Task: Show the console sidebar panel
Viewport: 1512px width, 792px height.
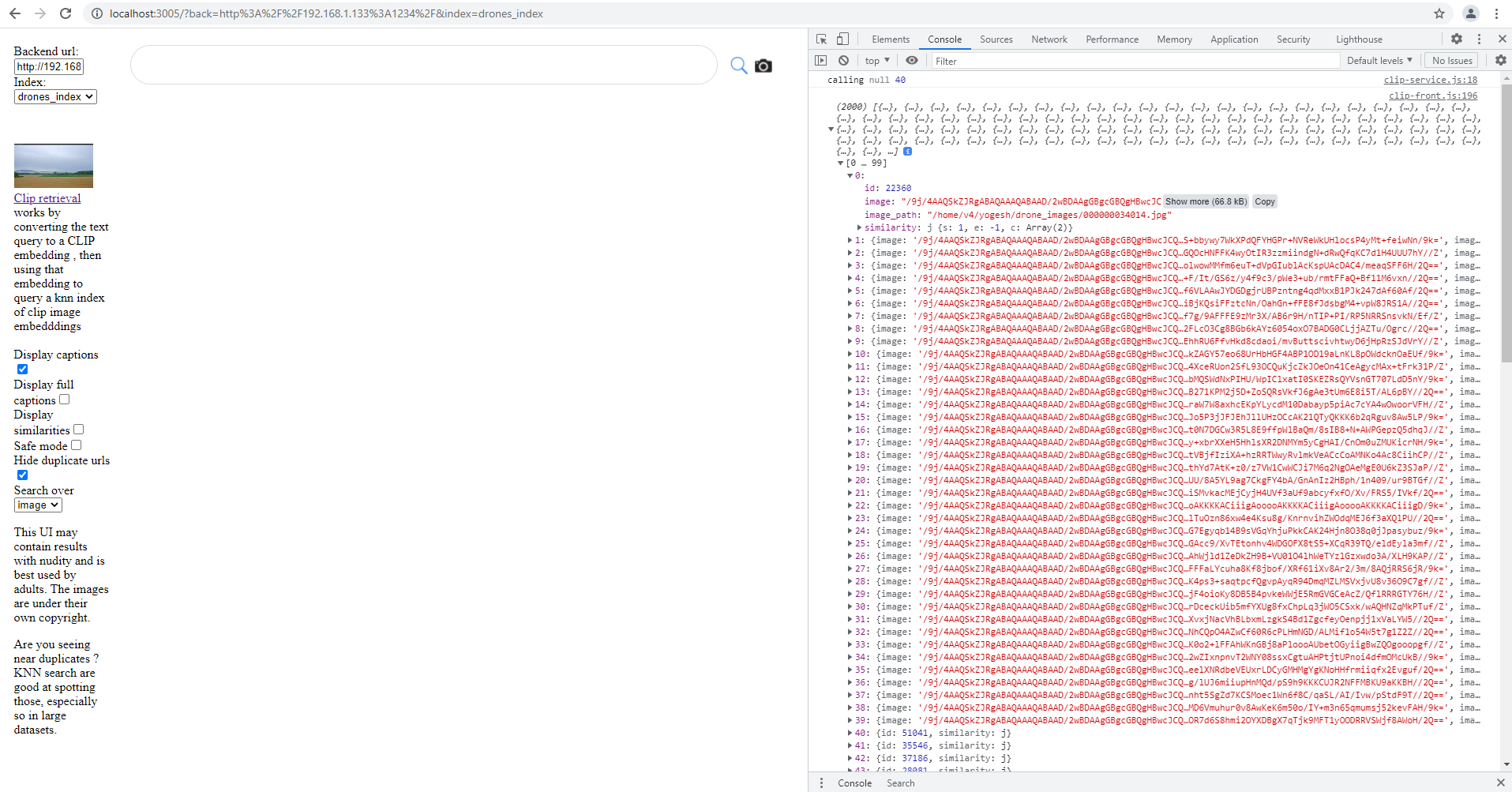Action: pyautogui.click(x=821, y=60)
